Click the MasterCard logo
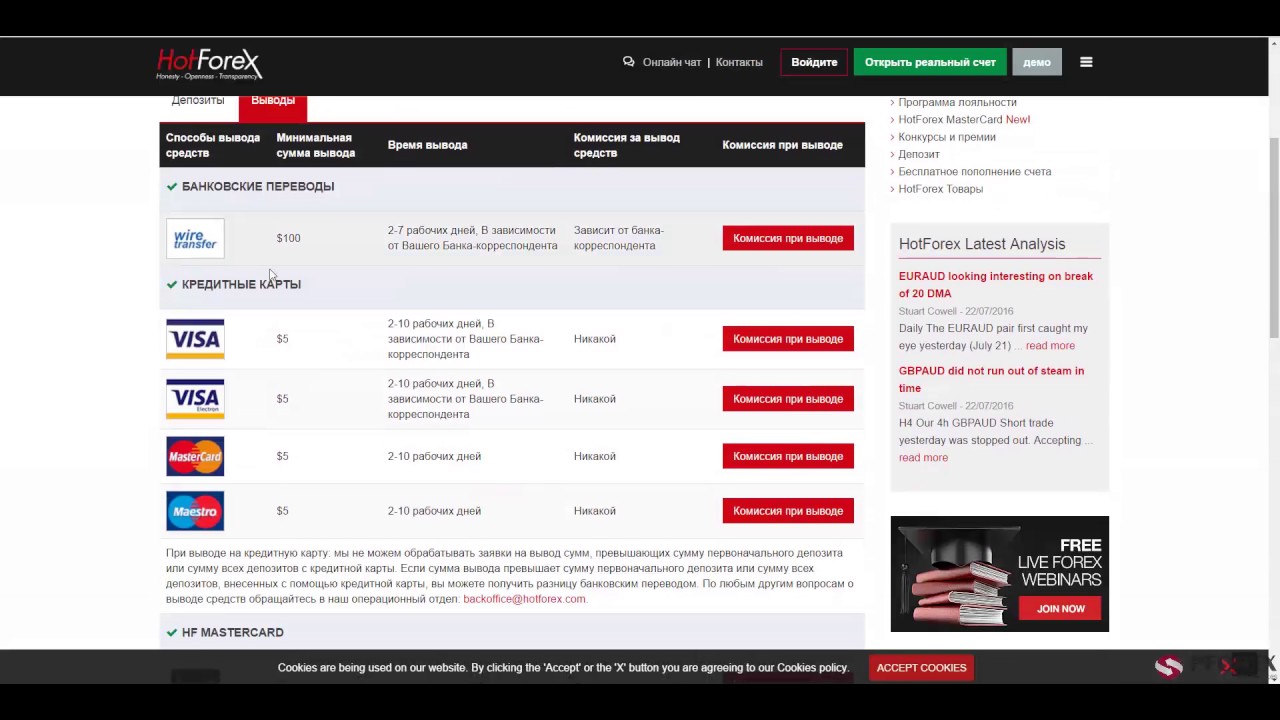 click(x=195, y=457)
